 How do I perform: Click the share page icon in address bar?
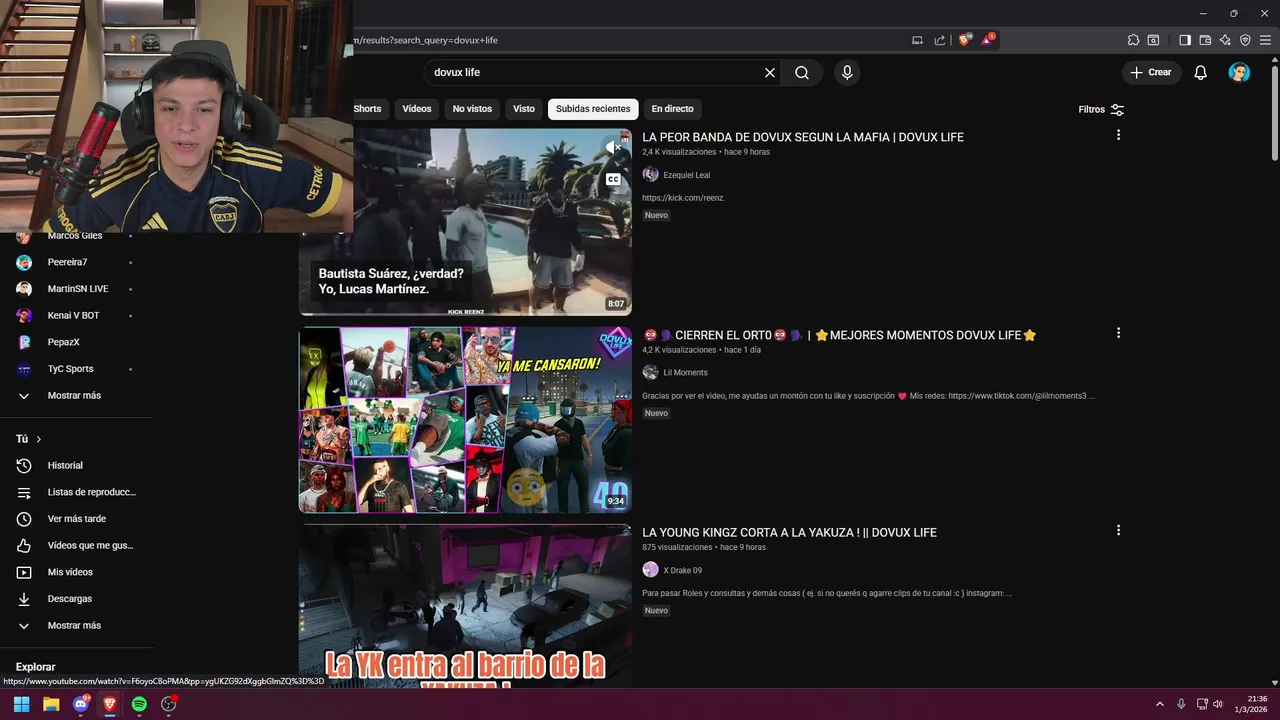click(940, 40)
